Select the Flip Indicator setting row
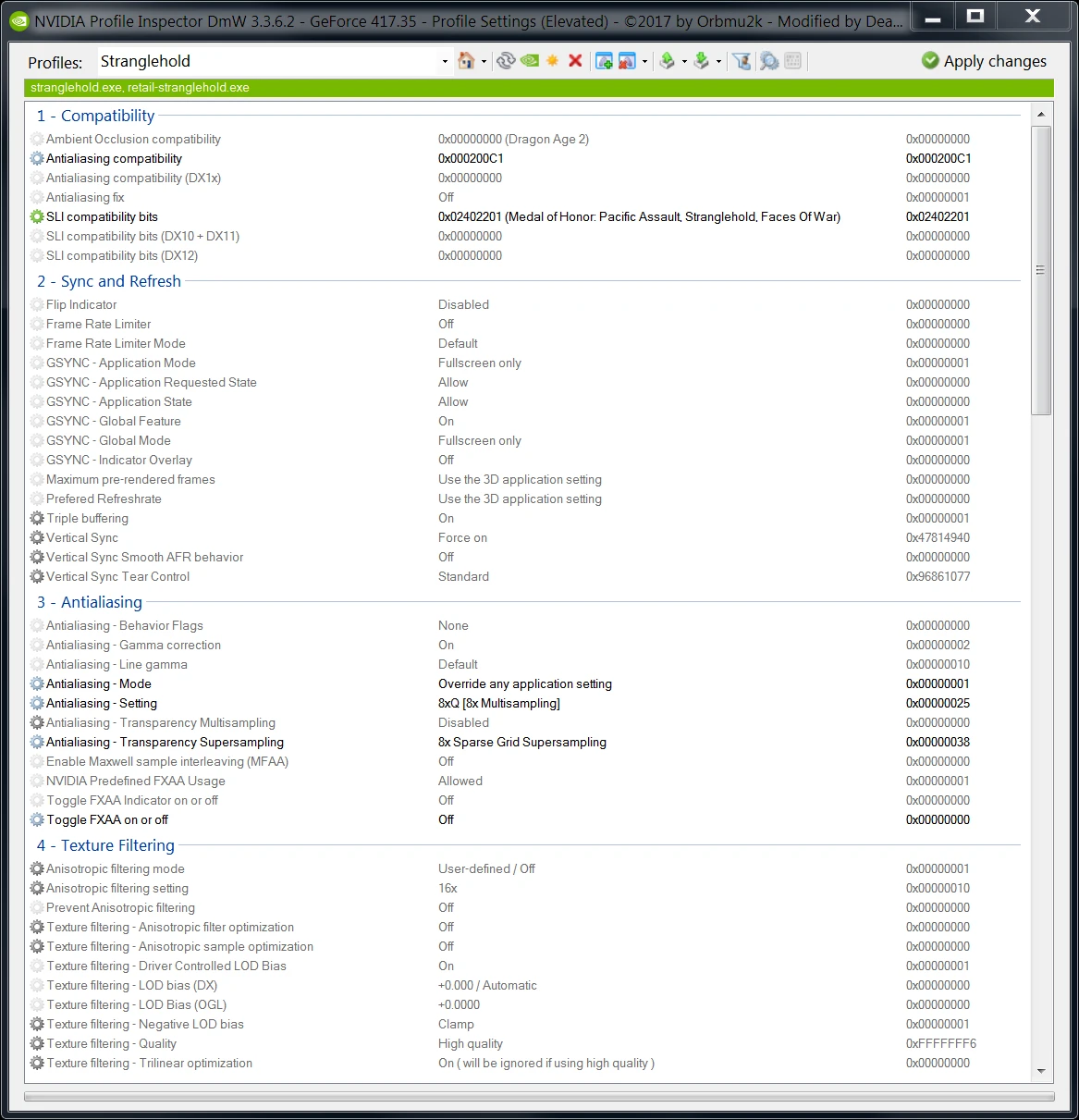This screenshot has width=1079, height=1120. [x=527, y=304]
